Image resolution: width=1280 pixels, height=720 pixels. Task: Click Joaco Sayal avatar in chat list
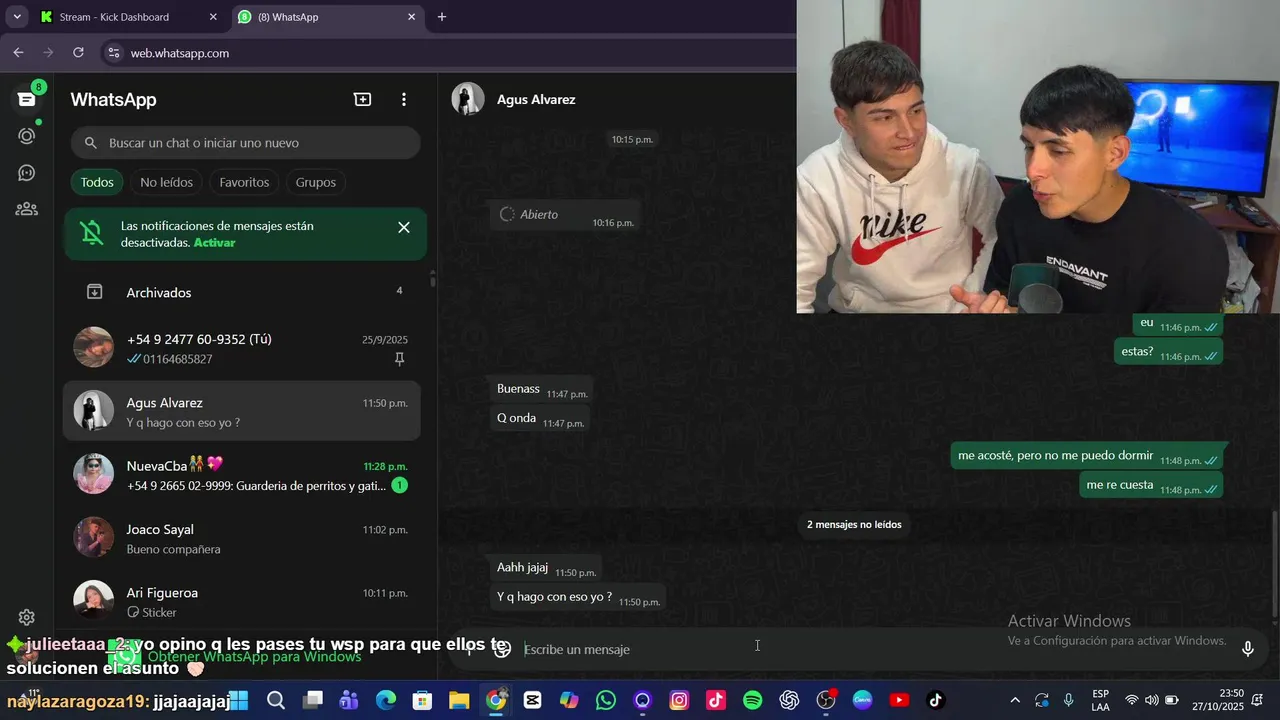(x=94, y=538)
